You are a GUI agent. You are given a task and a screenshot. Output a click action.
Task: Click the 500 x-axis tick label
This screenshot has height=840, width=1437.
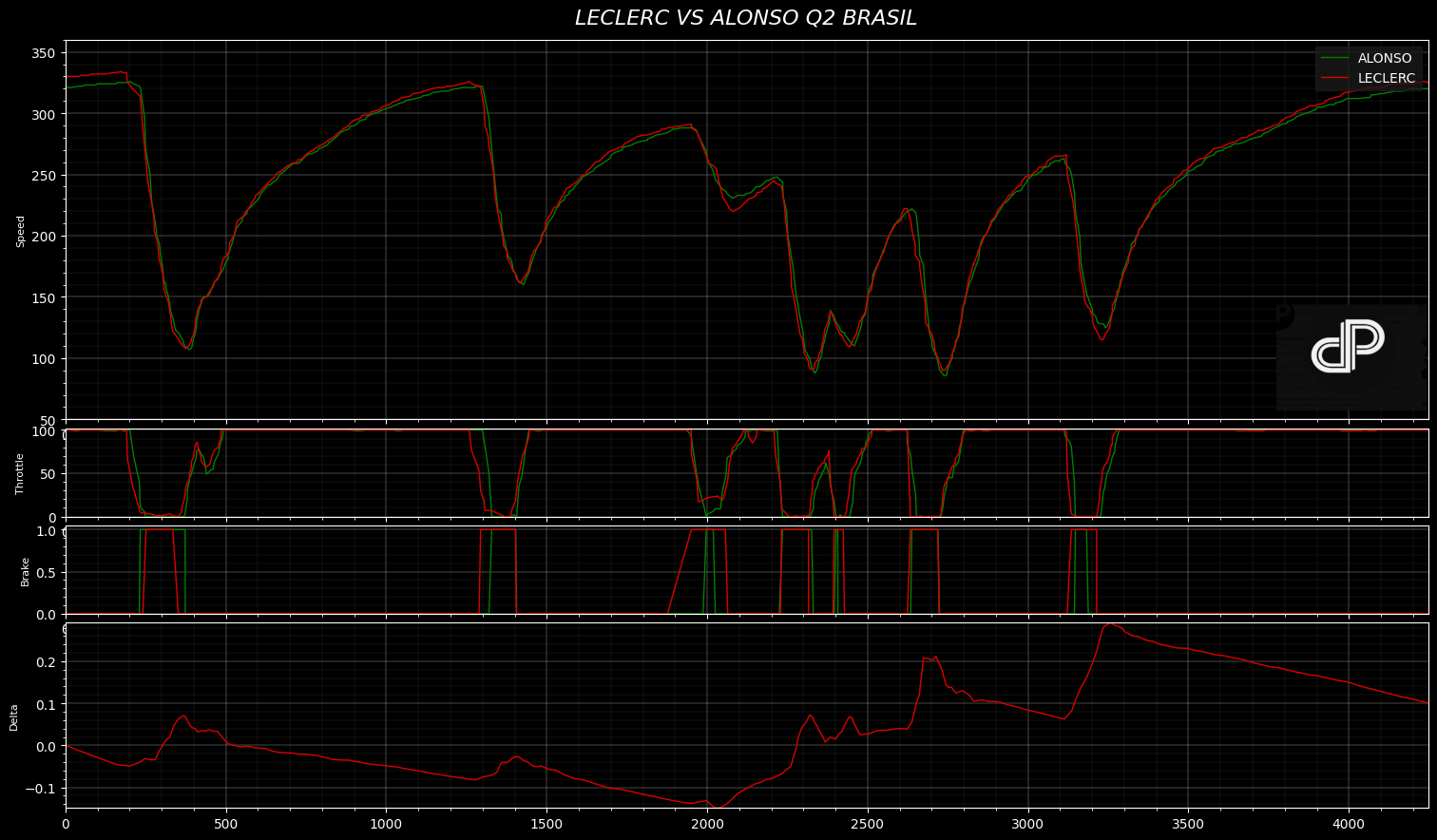point(226,824)
